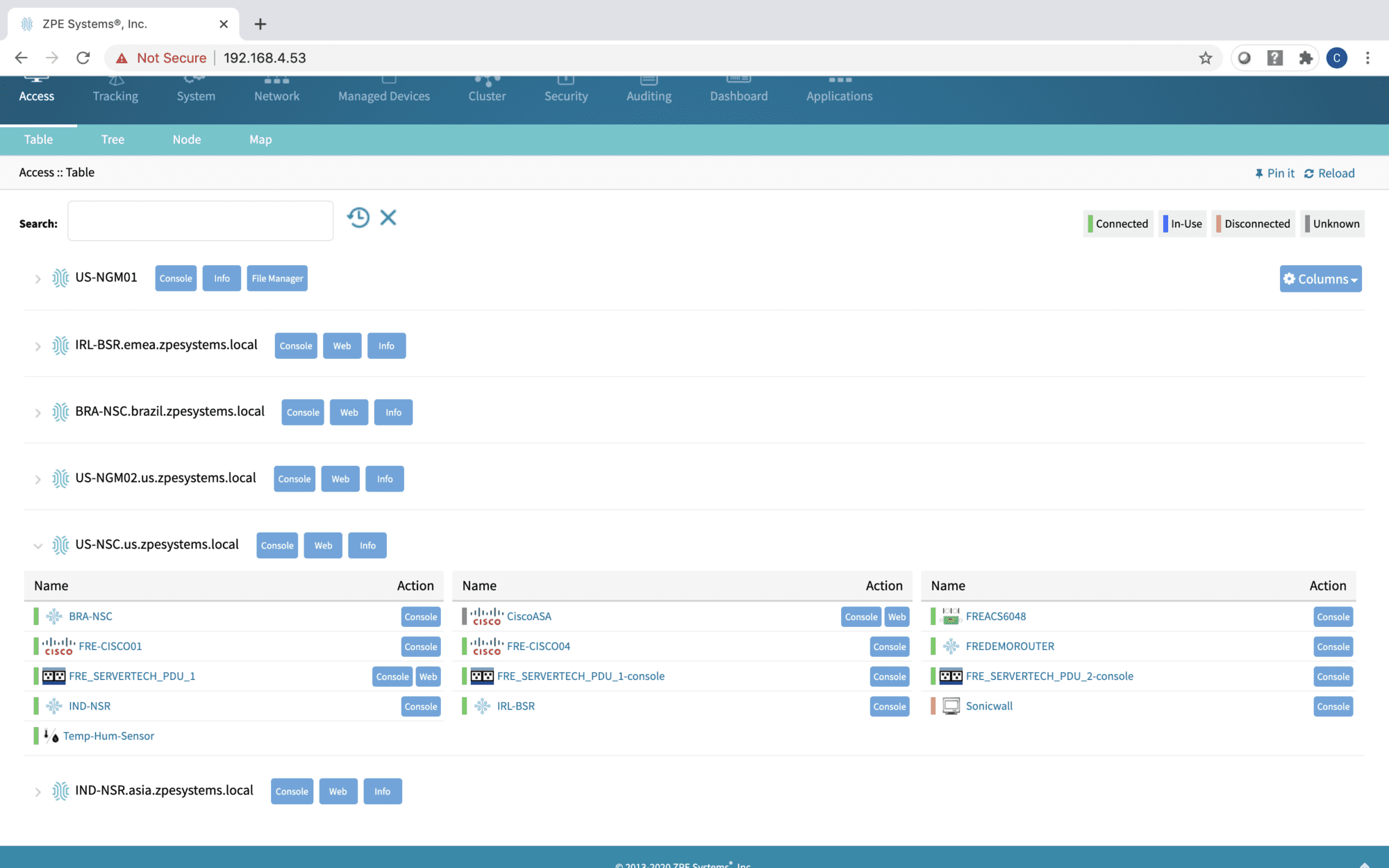Toggle the Connected status filter
1389x868 pixels.
1118,224
